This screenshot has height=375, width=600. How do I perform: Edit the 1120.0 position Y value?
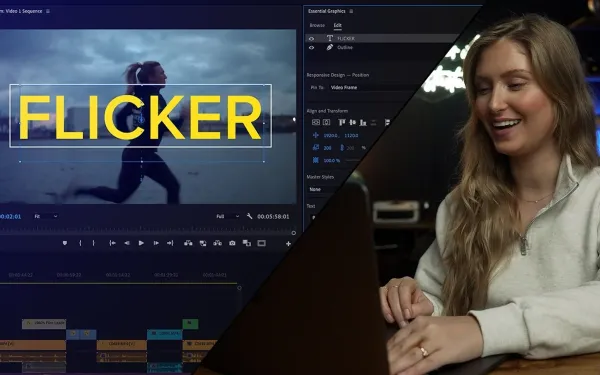pos(351,135)
